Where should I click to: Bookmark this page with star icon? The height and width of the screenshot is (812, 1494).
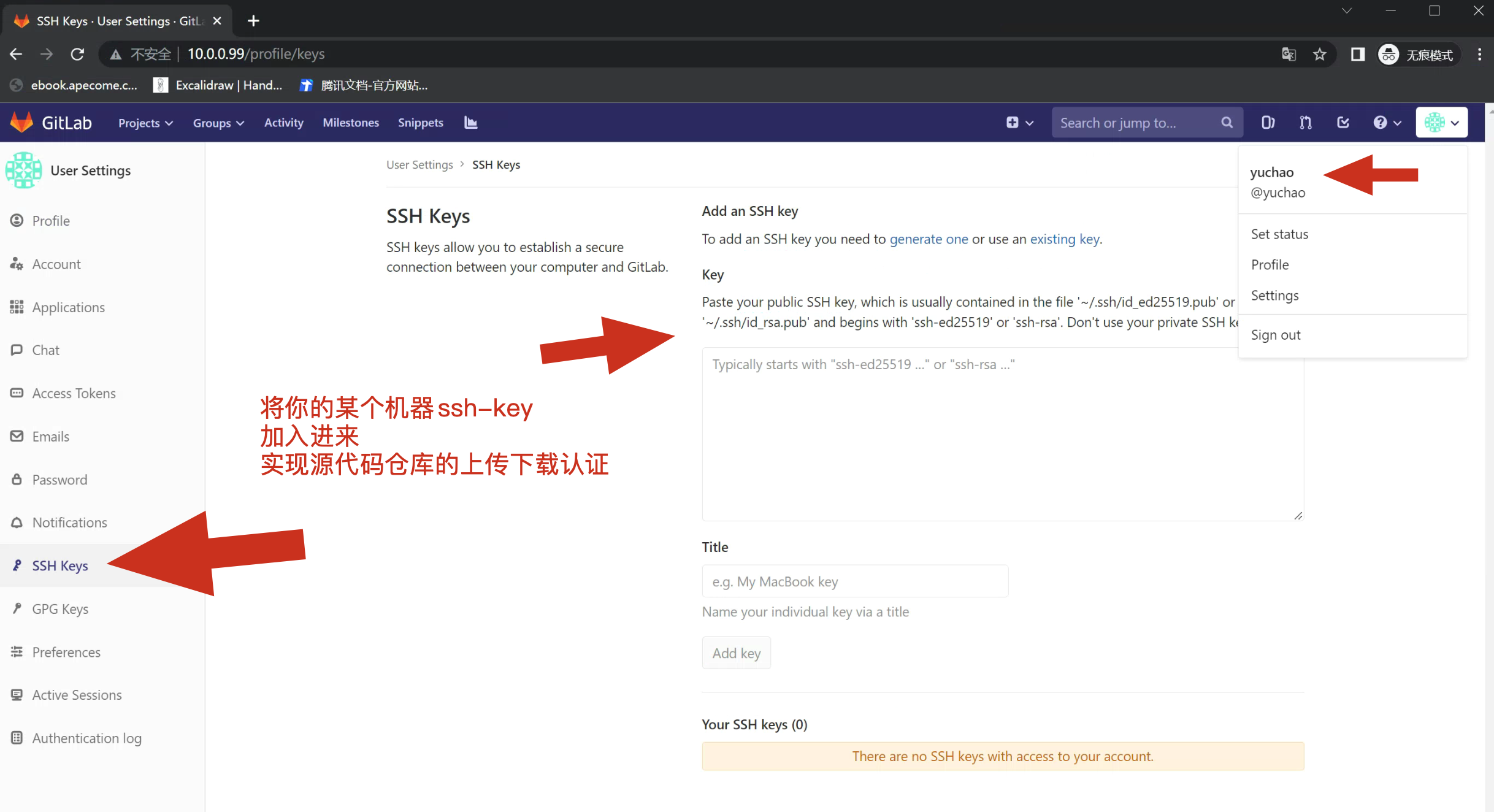click(1320, 55)
